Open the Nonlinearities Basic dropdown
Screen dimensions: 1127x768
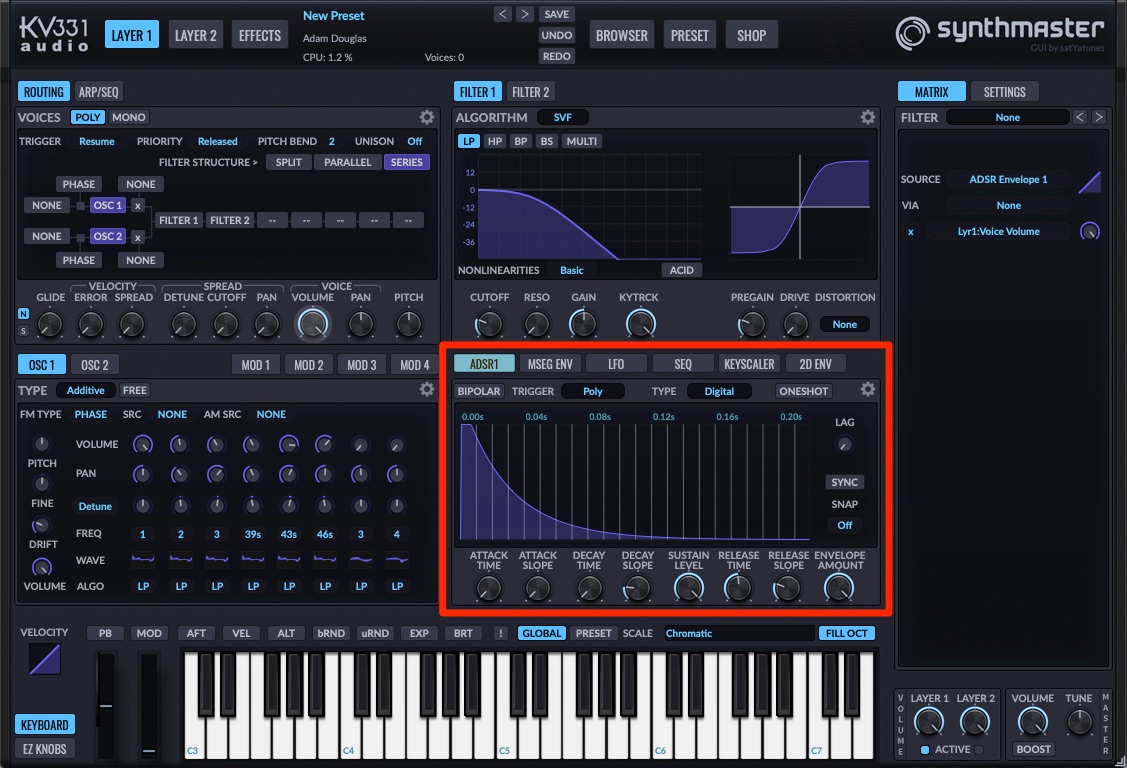pyautogui.click(x=572, y=270)
